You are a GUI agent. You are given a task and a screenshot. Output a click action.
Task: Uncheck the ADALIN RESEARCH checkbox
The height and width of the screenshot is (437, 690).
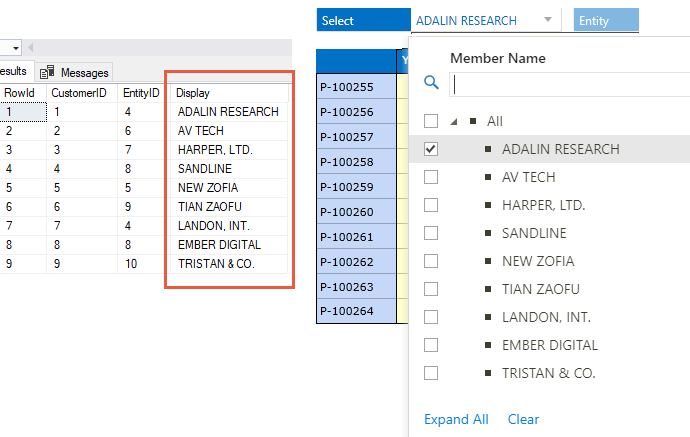pos(431,149)
